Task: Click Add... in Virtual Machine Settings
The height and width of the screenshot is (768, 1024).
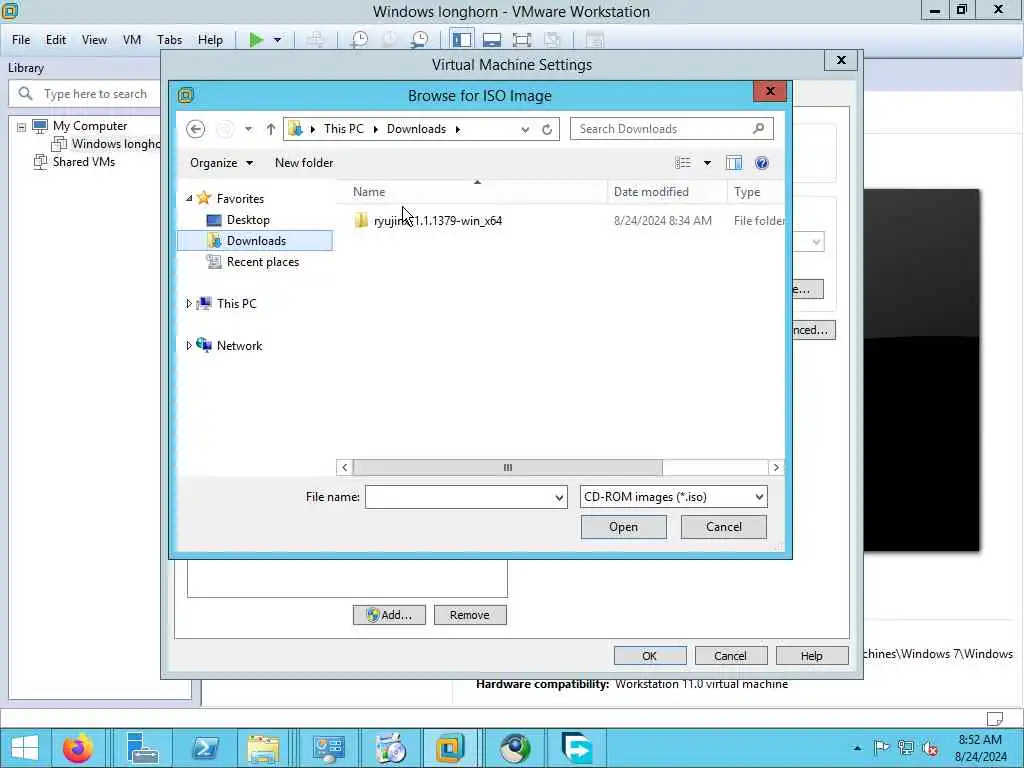Action: click(389, 615)
